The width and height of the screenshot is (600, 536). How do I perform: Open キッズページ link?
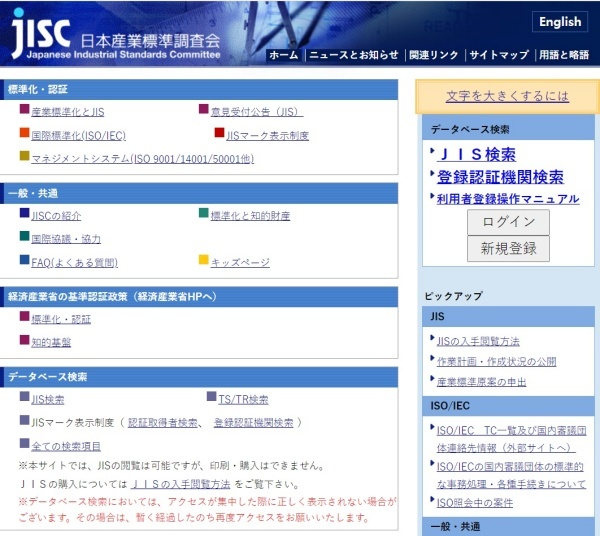click(240, 262)
